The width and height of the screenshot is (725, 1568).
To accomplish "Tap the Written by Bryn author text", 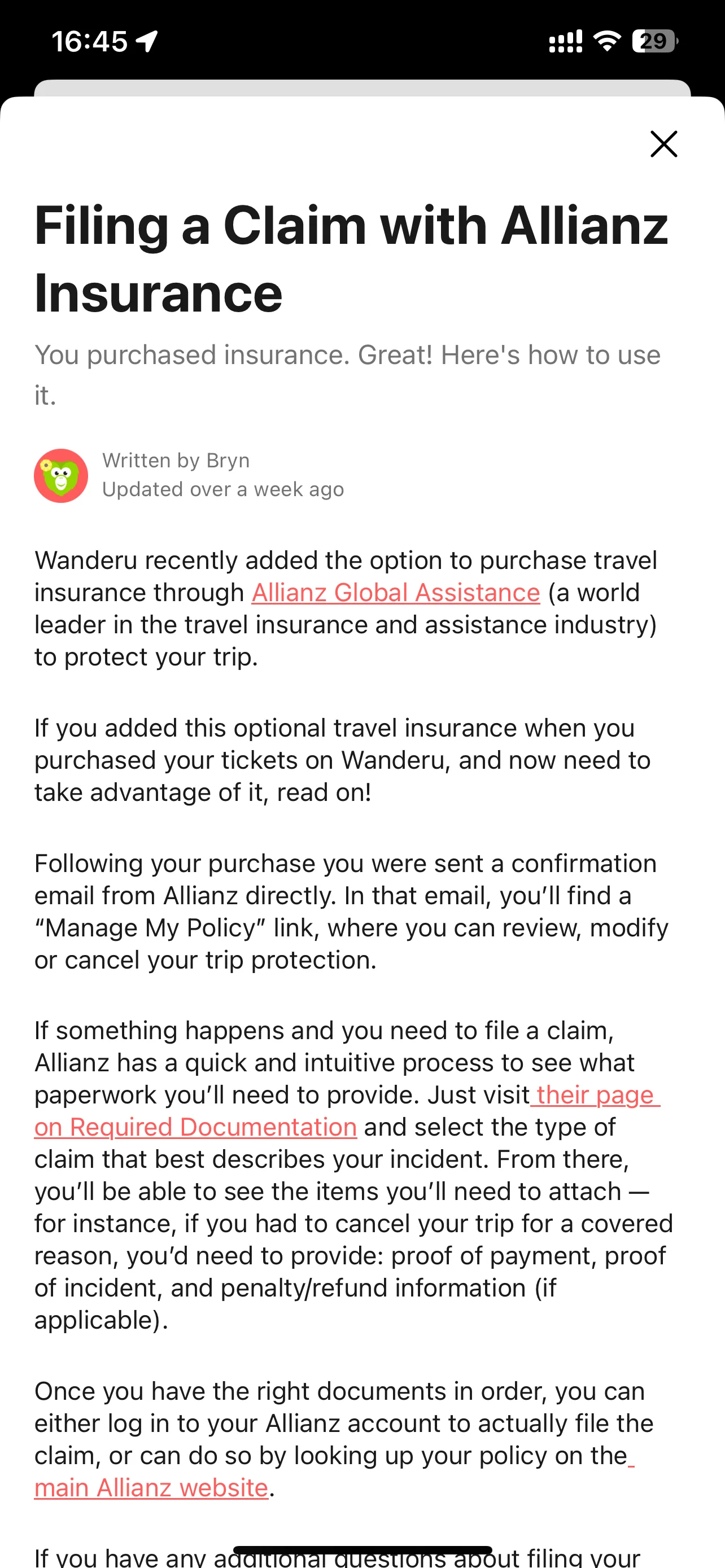I will (x=176, y=460).
